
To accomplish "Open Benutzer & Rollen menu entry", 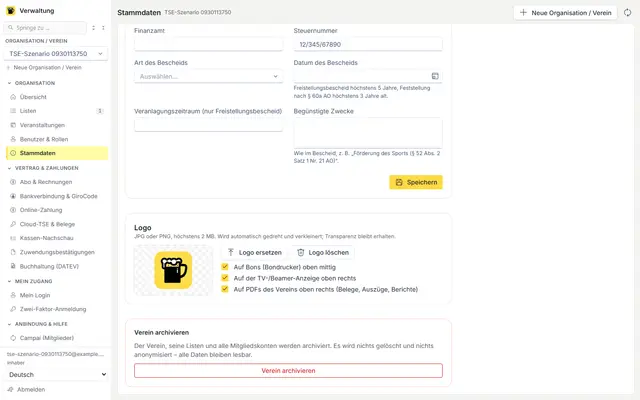I will click(x=57, y=139).
